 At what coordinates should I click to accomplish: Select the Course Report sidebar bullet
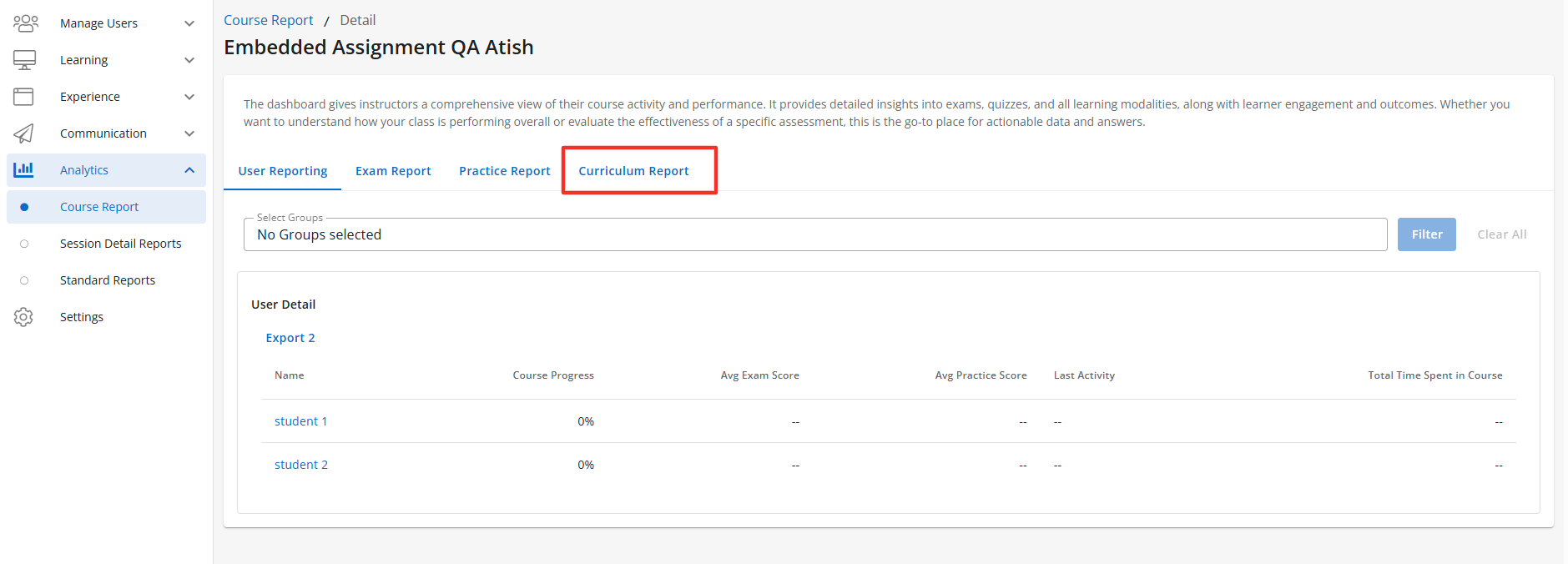pyautogui.click(x=24, y=207)
